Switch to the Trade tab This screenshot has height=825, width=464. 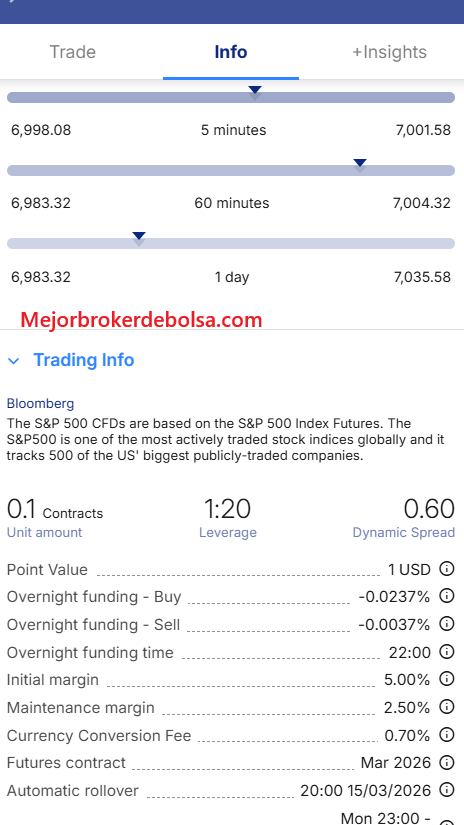tap(73, 52)
